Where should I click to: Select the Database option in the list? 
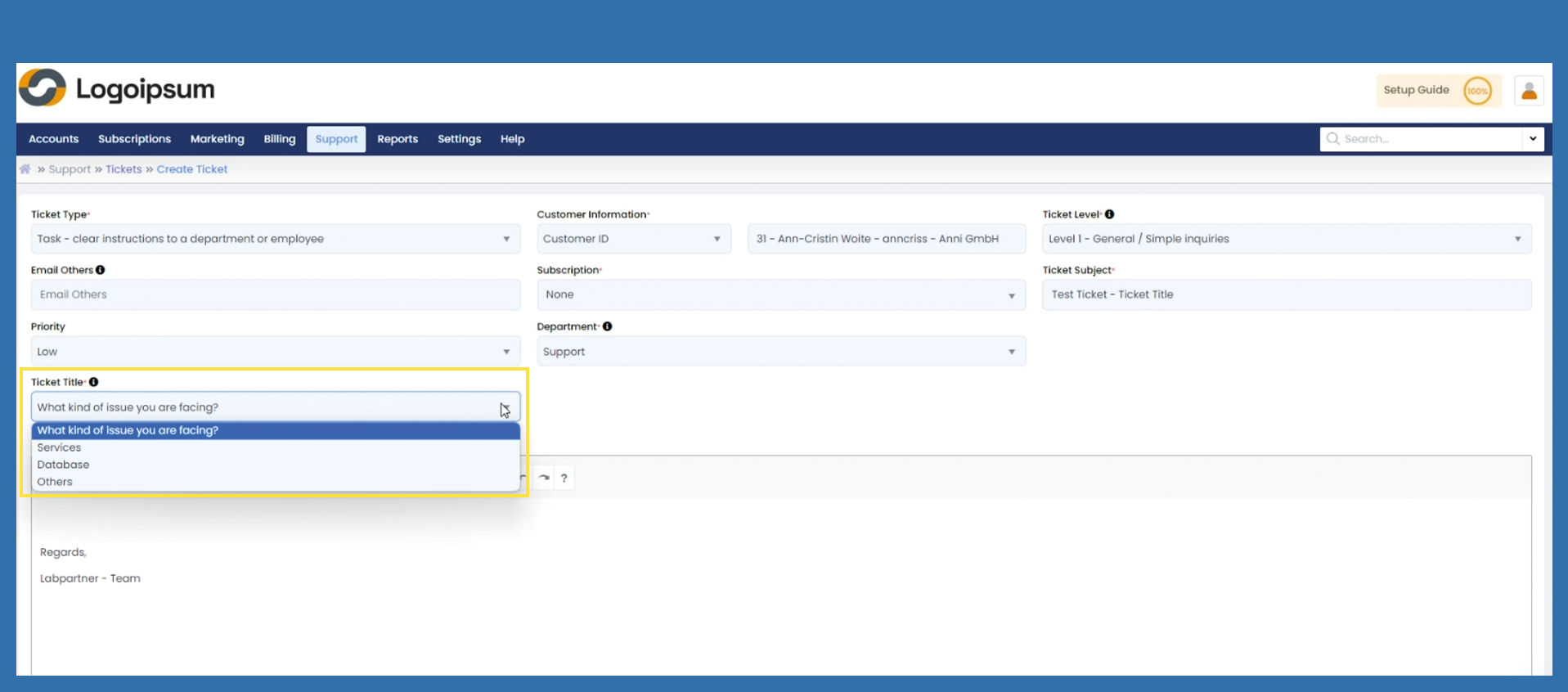tap(63, 465)
